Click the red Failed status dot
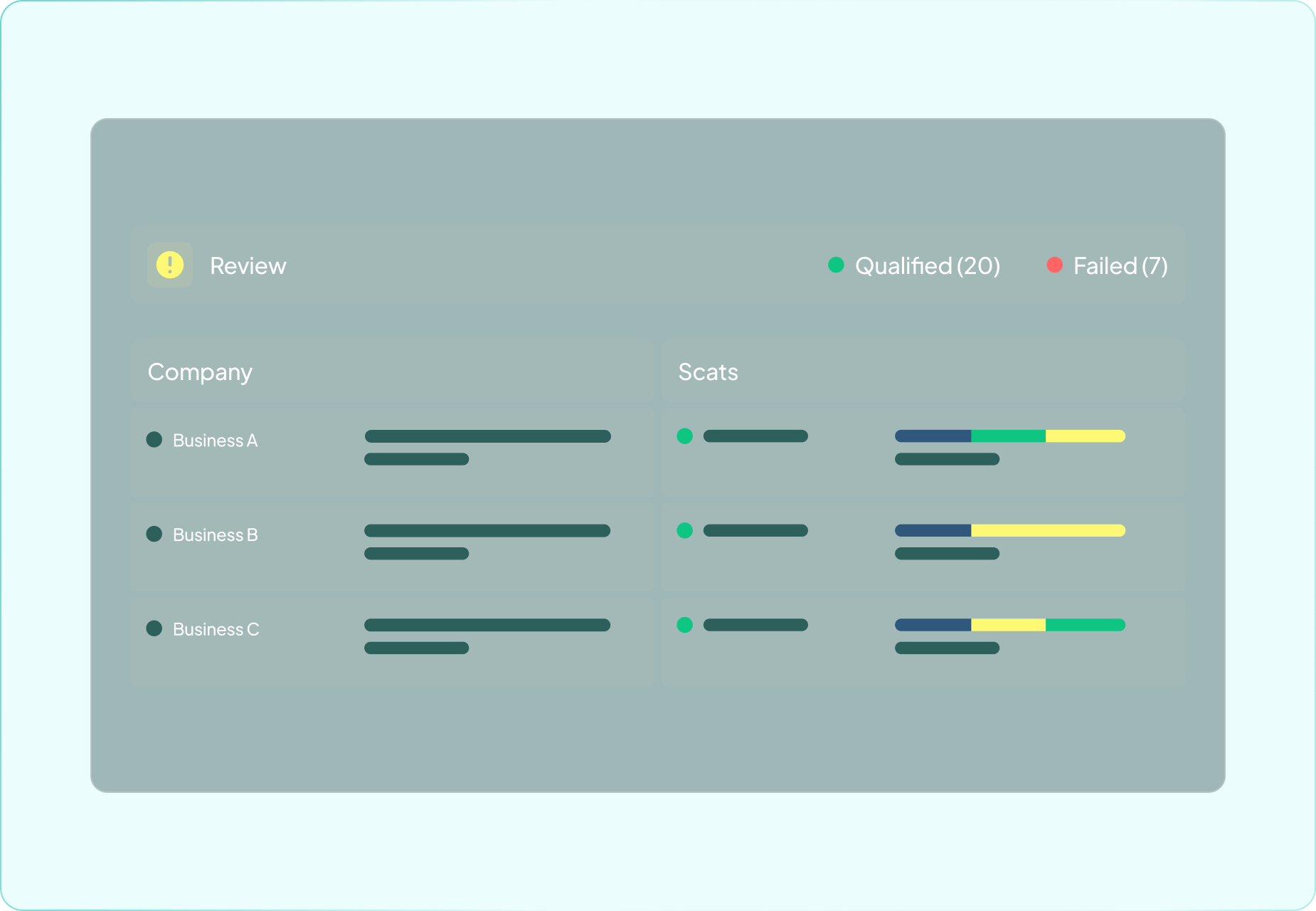This screenshot has width=1316, height=911. point(1054,265)
